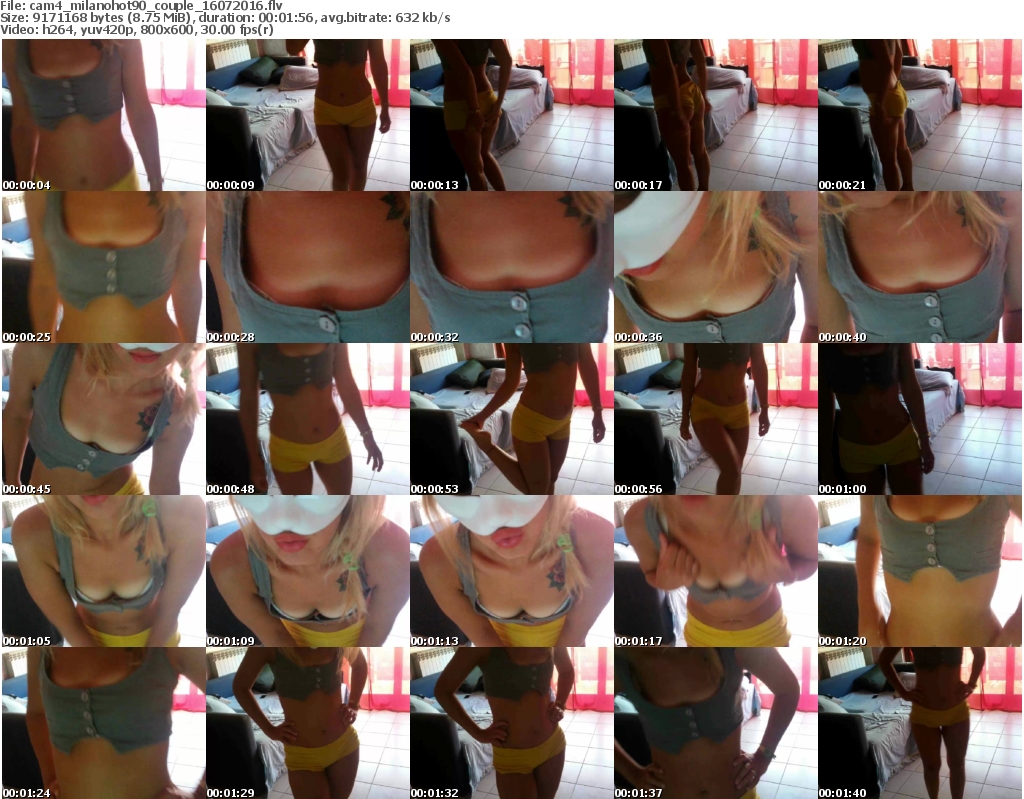Open the thumbnail stamped 00:00:21

point(920,115)
